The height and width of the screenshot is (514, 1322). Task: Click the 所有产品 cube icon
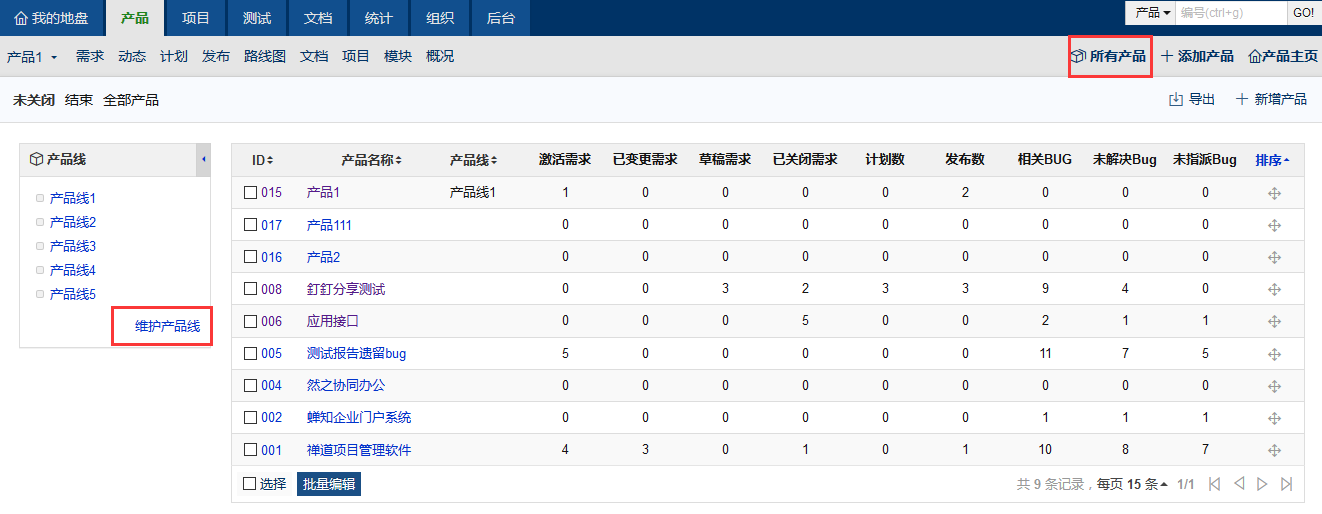(x=1078, y=57)
